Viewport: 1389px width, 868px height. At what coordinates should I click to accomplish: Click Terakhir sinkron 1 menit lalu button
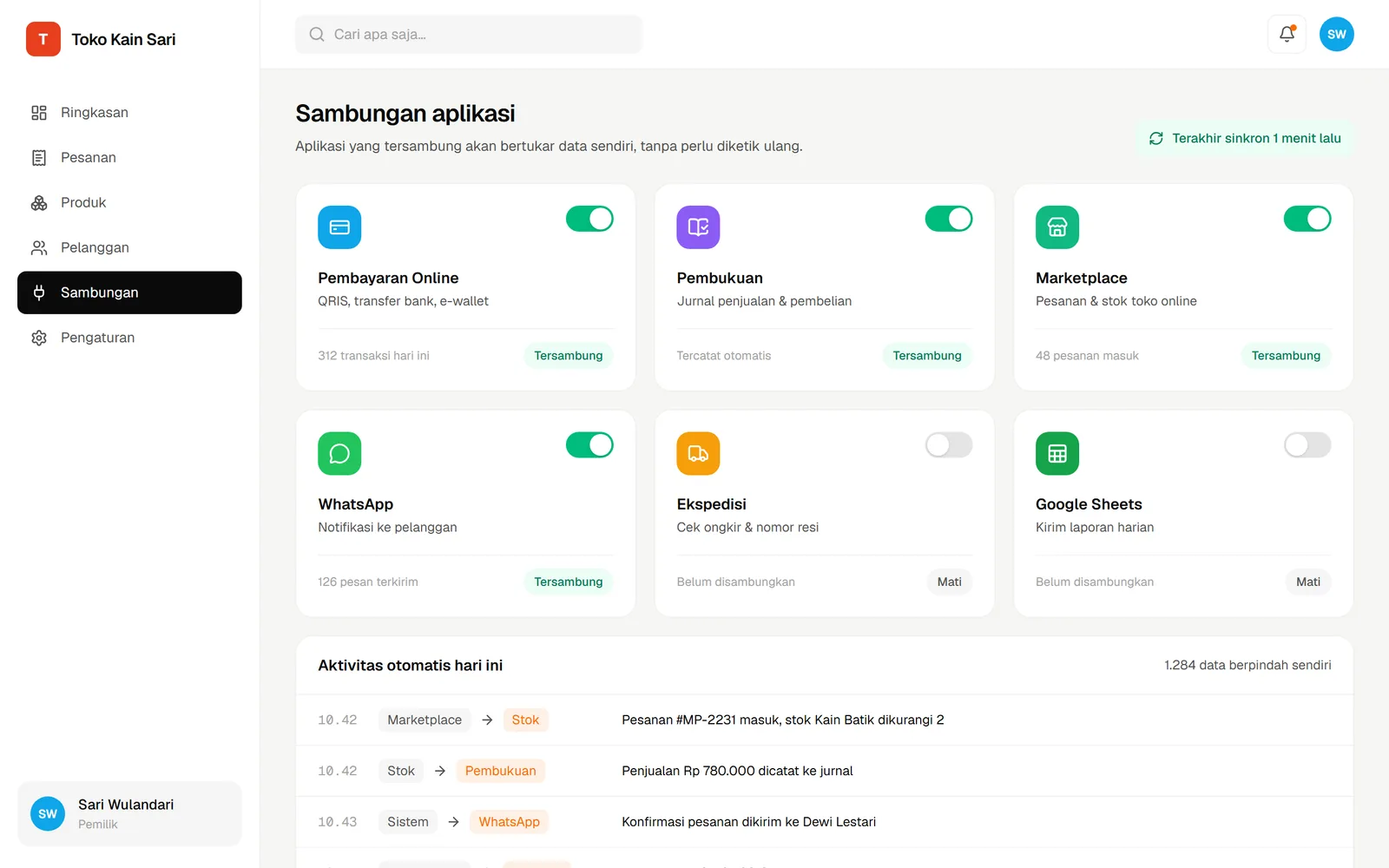(x=1245, y=139)
